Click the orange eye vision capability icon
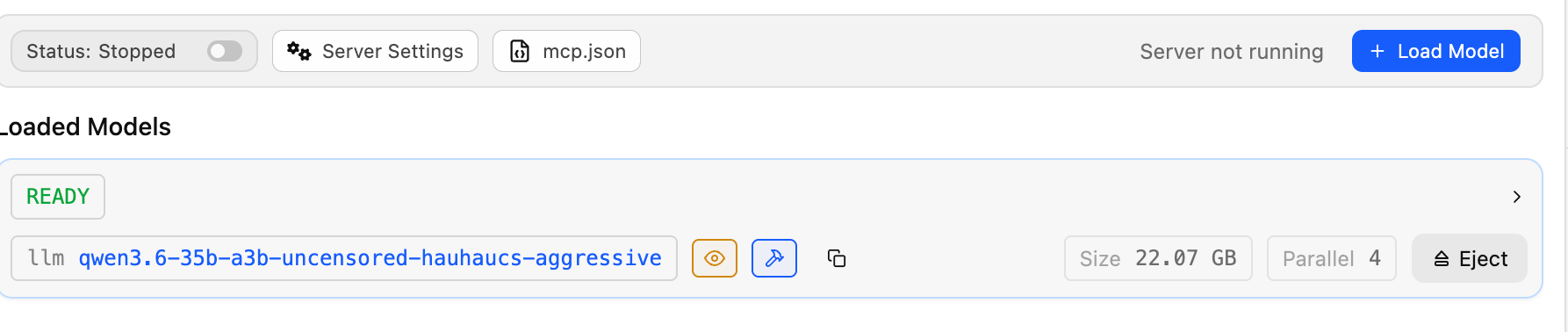Viewport: 1568px width, 332px height. click(715, 258)
